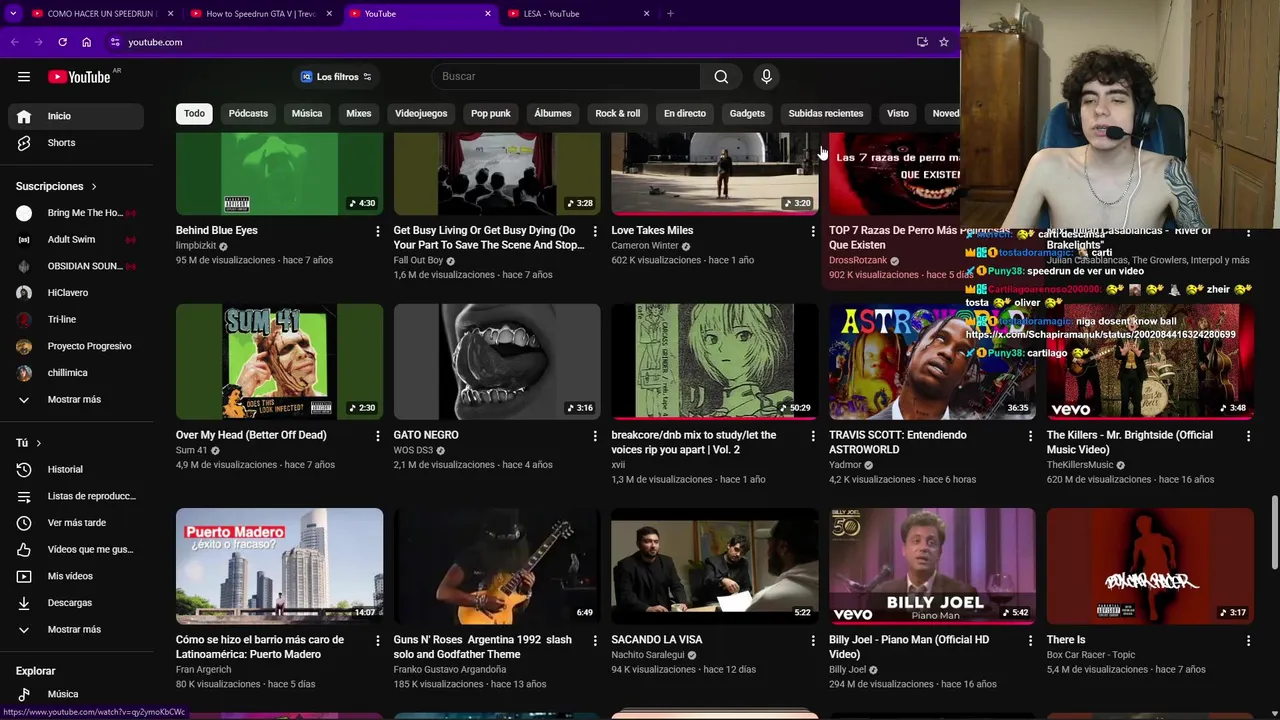
Task: Select the En directo filter chip
Action: click(x=685, y=113)
